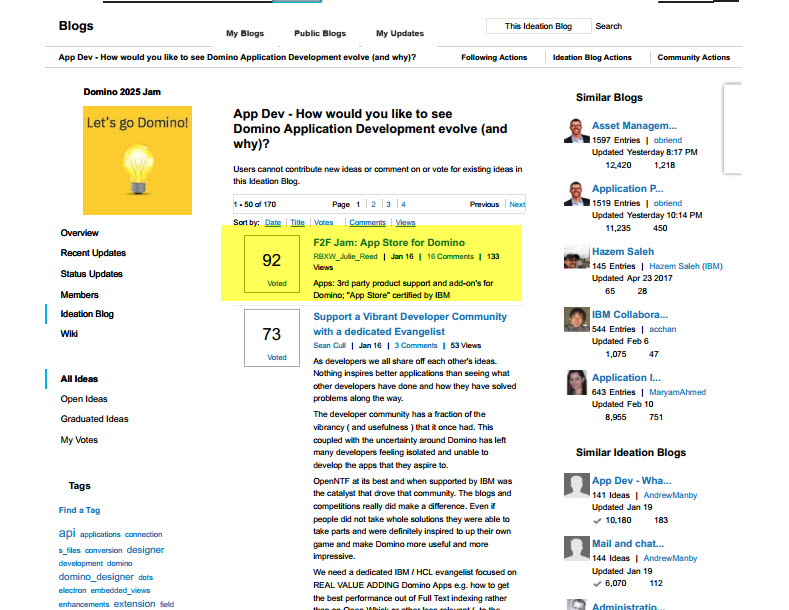Click the Hazem Saleh avatar photo

tap(577, 257)
